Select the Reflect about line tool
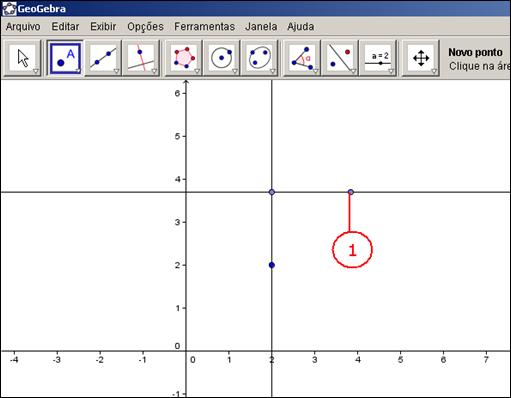 (x=340, y=58)
